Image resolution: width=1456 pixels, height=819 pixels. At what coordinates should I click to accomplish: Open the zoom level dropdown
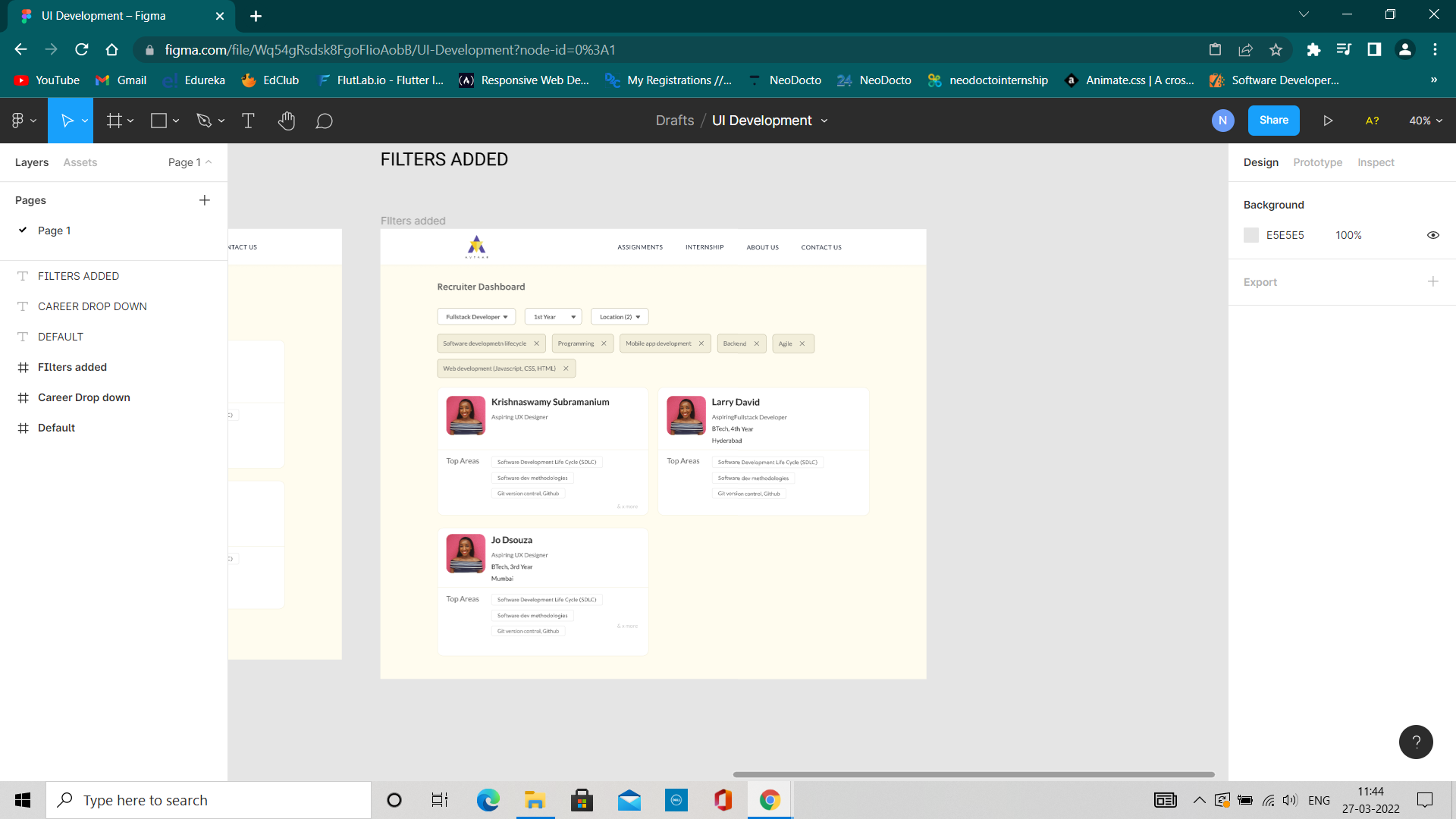(1425, 120)
